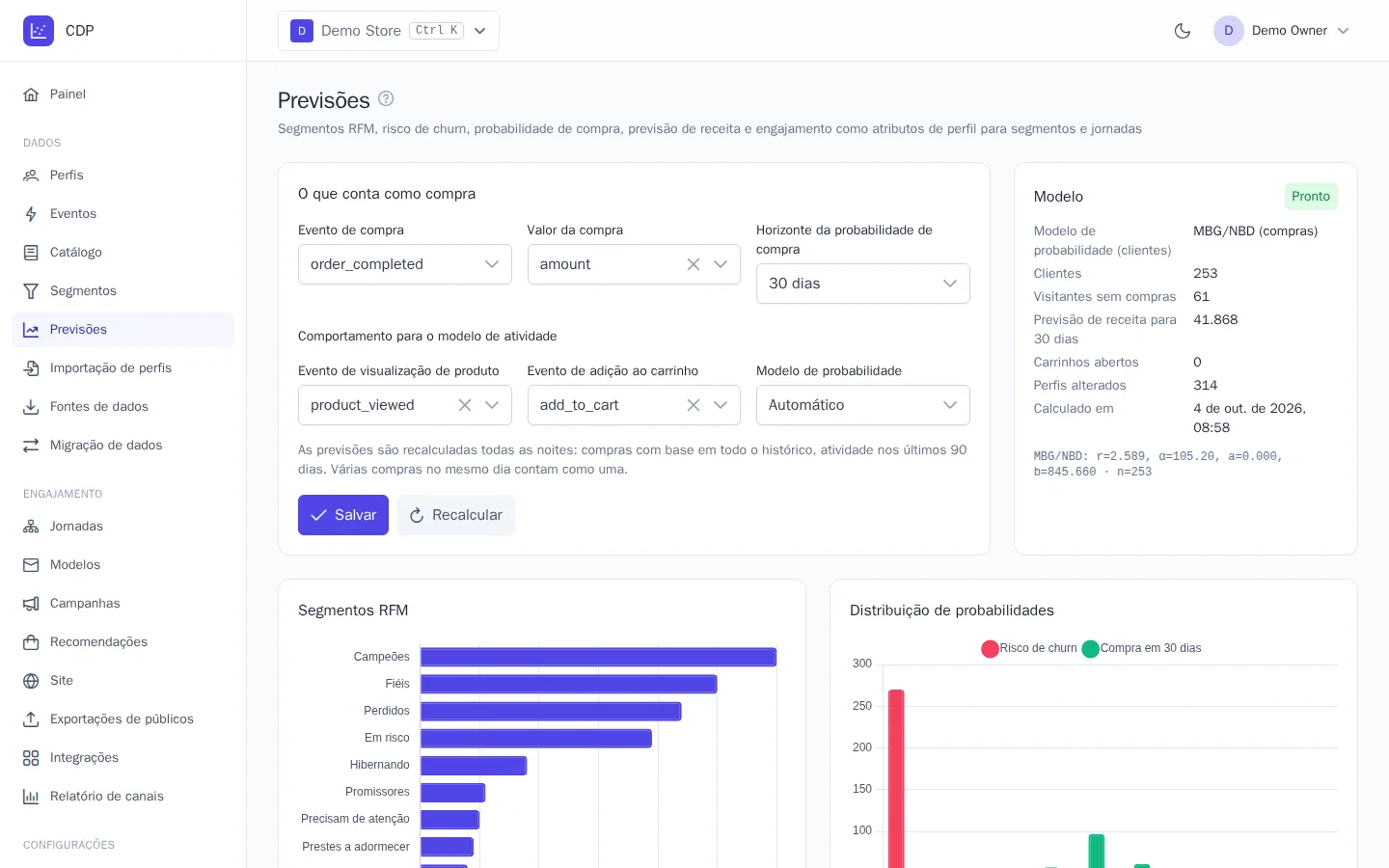Click the Eventos lightning icon
Screen dimensions: 1389x868
coord(31,214)
